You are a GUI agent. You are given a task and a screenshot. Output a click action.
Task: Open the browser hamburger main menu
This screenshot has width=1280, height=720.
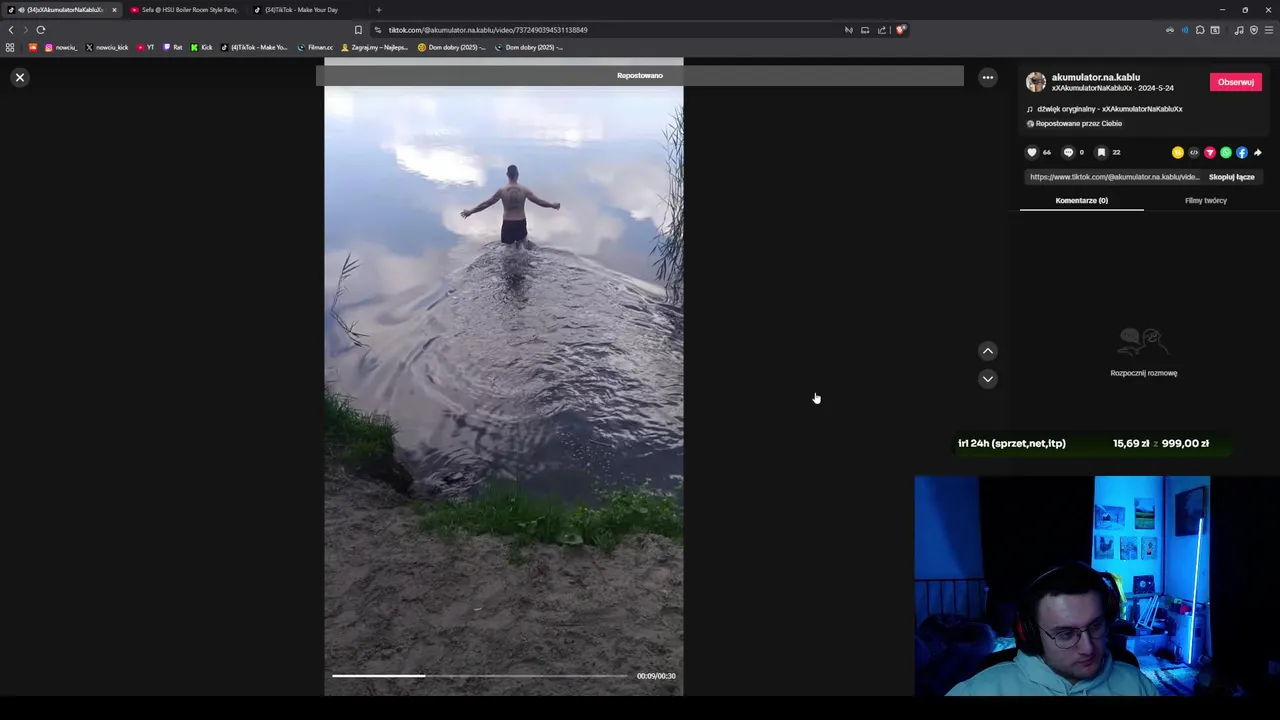point(1269,30)
